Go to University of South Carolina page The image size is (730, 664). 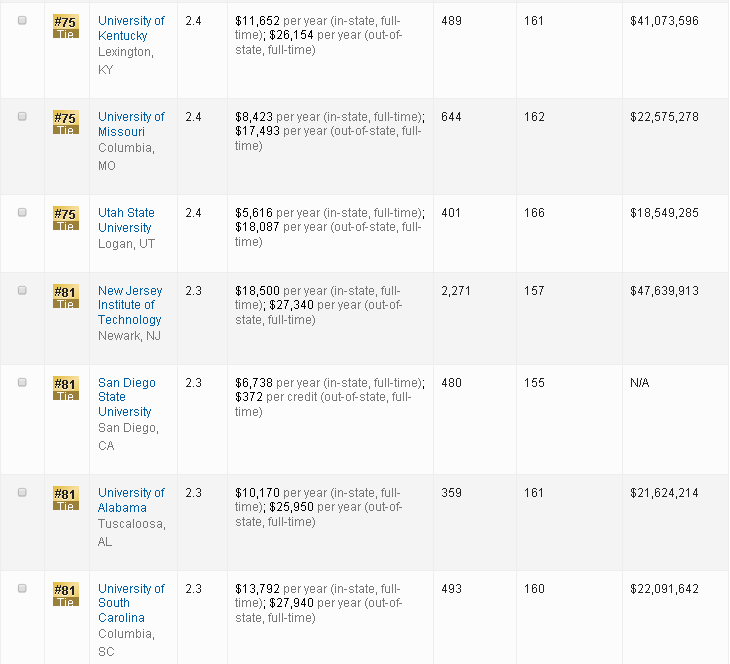click(131, 603)
